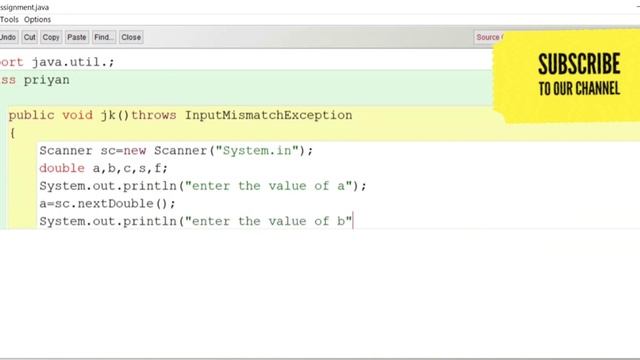Click the class name 'priyan'
640x360 pixels.
click(47, 80)
